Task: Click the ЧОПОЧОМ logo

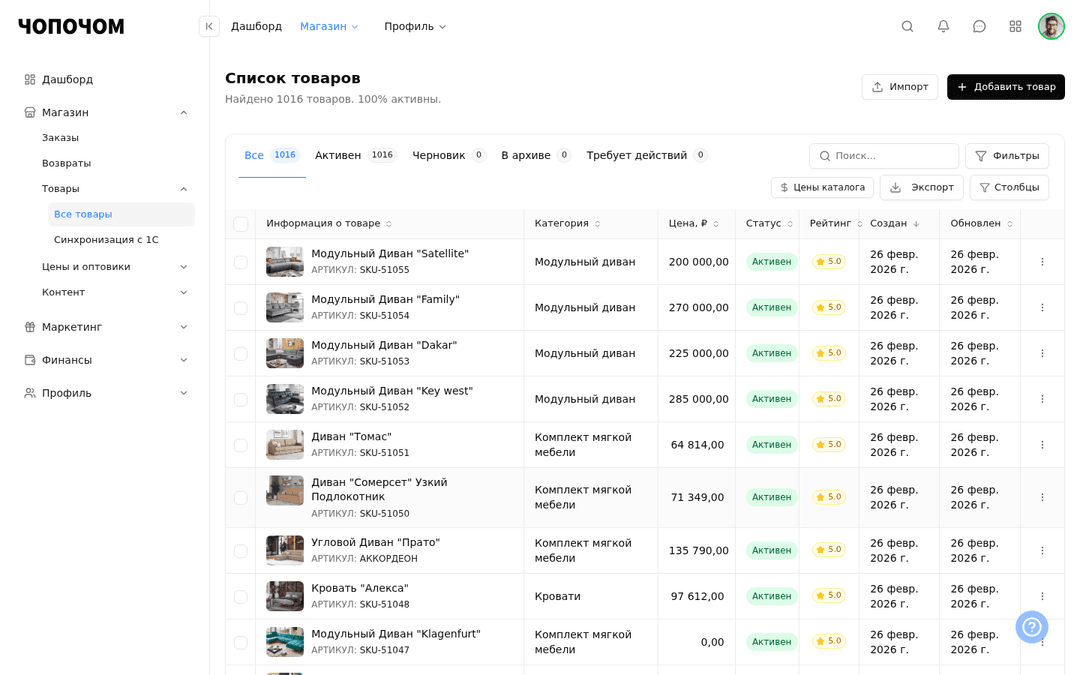Action: point(71,26)
